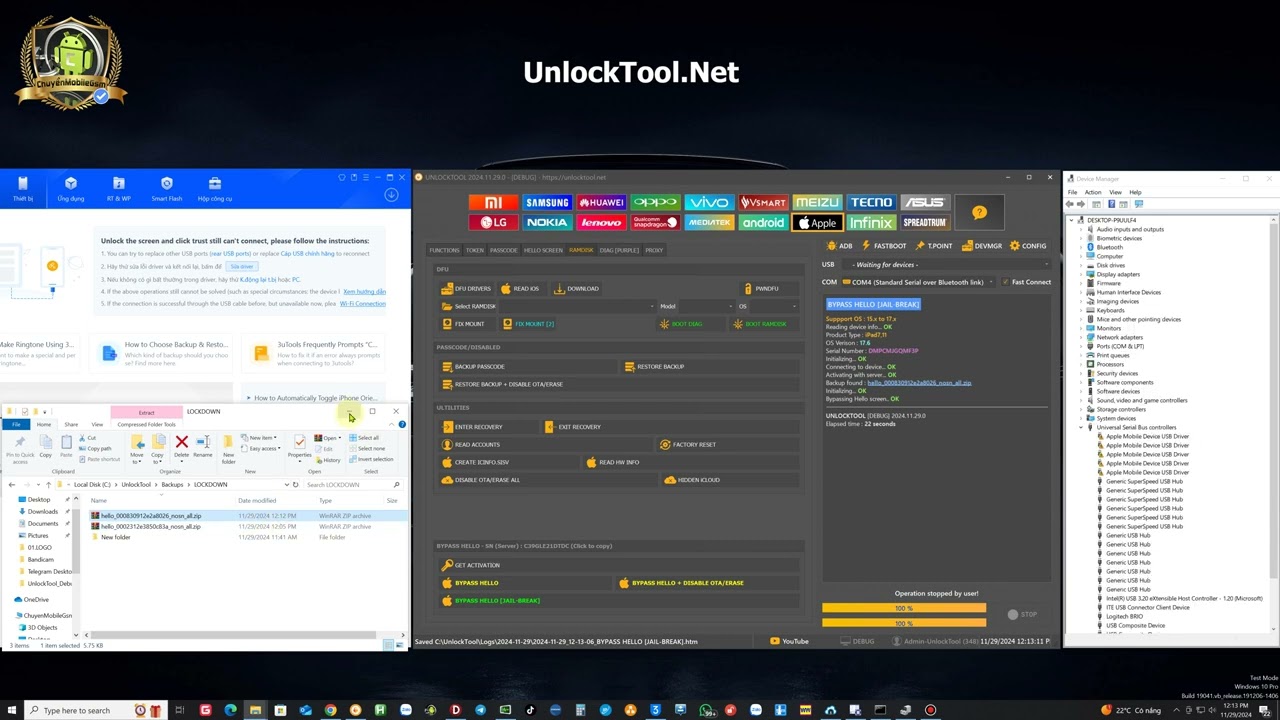
Task: Open UnlockTool CONFIG settings
Action: coord(1028,246)
